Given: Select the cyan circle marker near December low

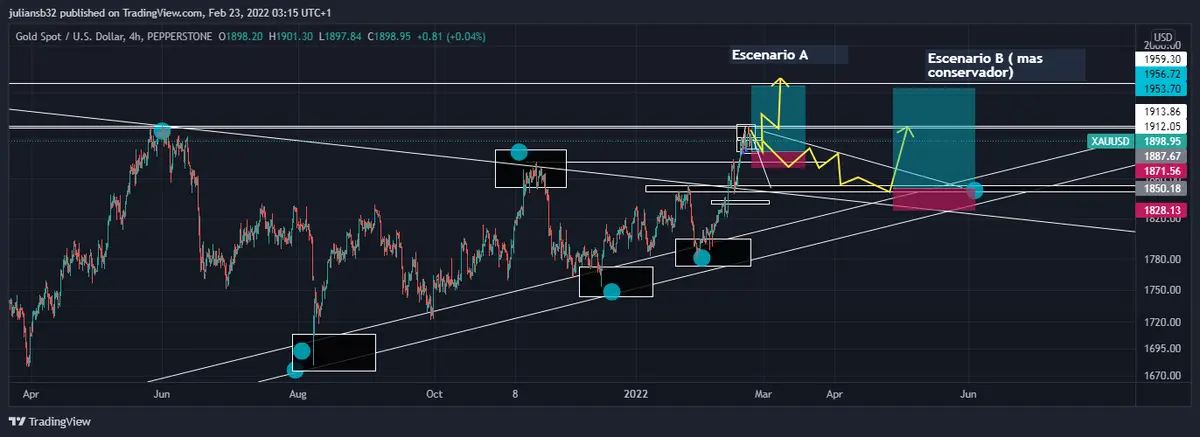Looking at the screenshot, I should (x=612, y=291).
